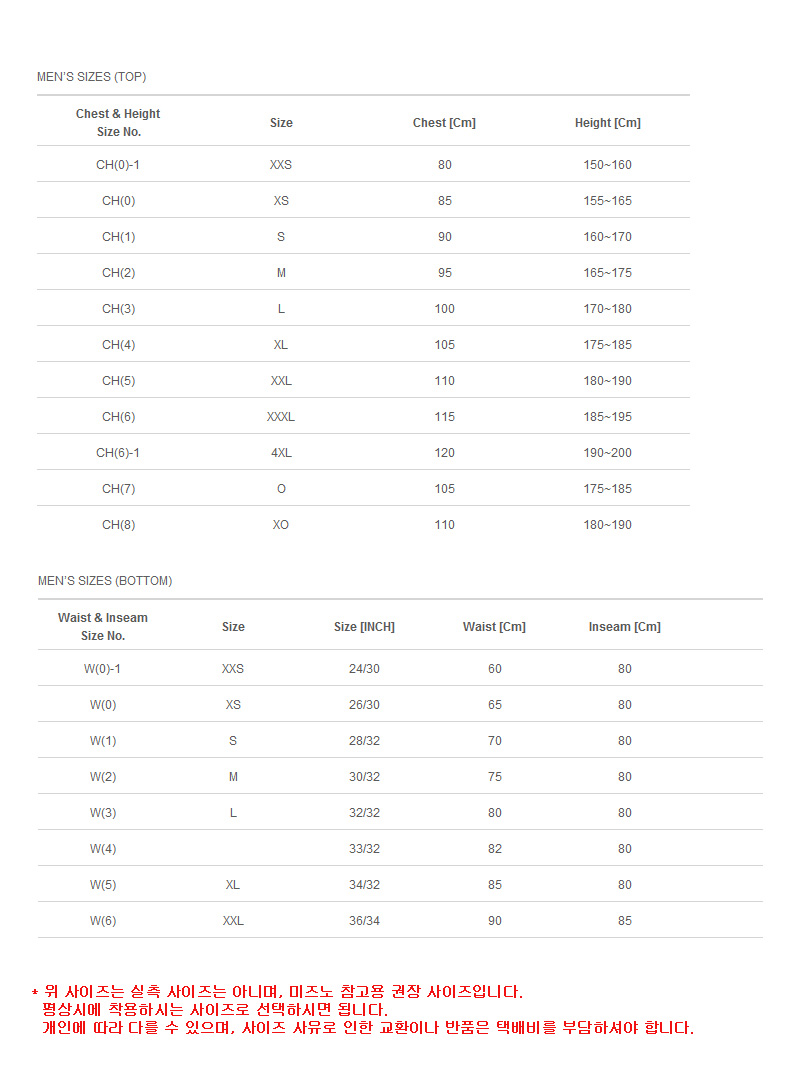The width and height of the screenshot is (800, 1080).
Task: Click the 4XL size cell
Action: 281,453
